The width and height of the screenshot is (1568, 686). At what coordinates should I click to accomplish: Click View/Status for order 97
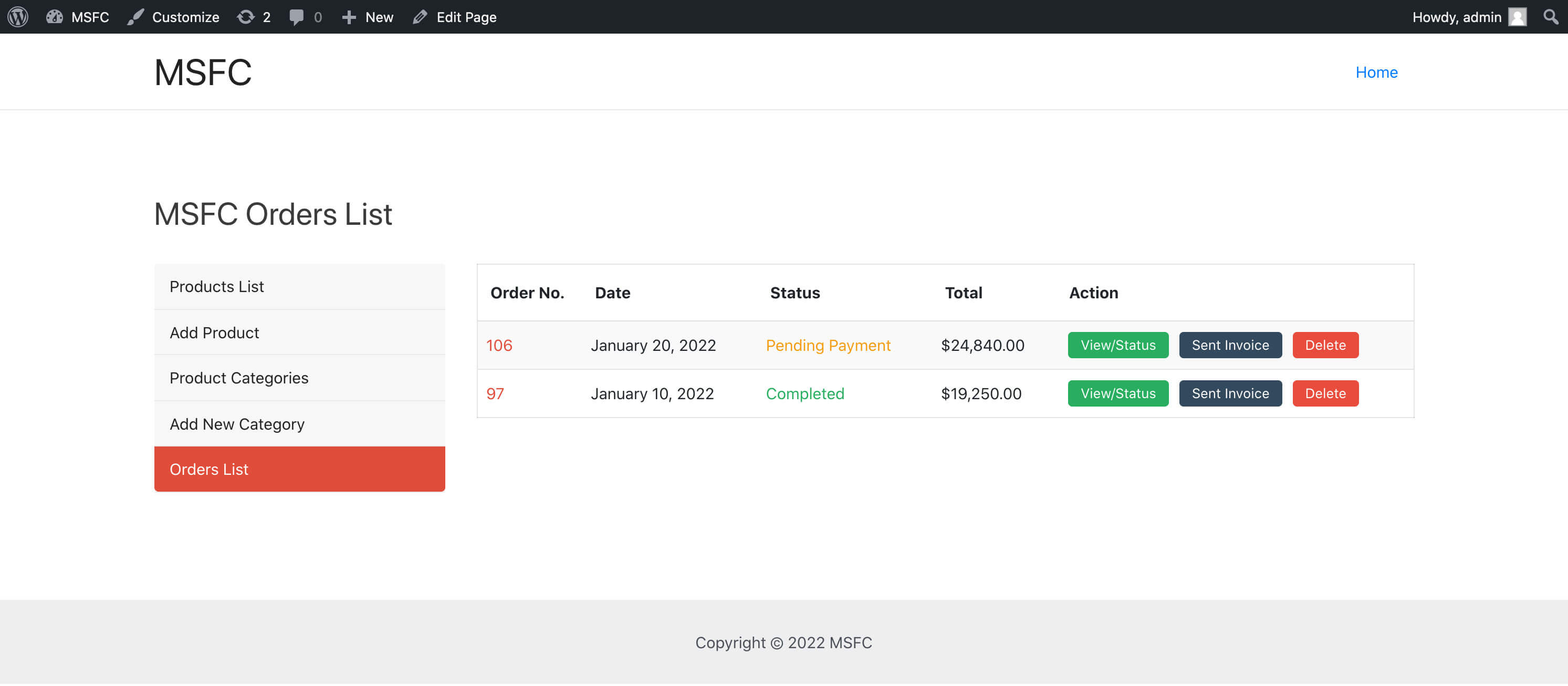[1117, 394]
